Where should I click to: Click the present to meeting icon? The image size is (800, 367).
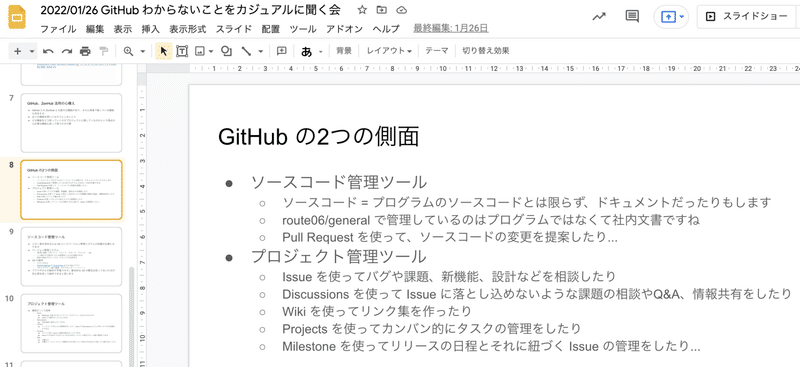pos(668,17)
